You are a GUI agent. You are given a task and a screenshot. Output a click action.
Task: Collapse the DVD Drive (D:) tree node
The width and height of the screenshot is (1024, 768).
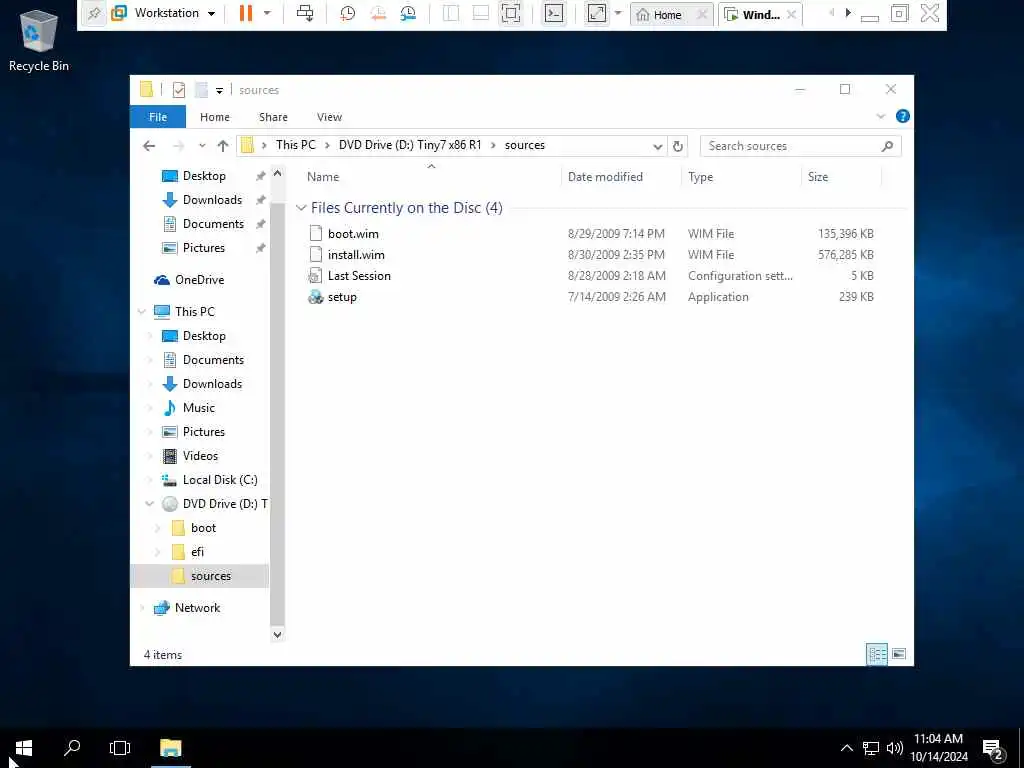pos(150,504)
